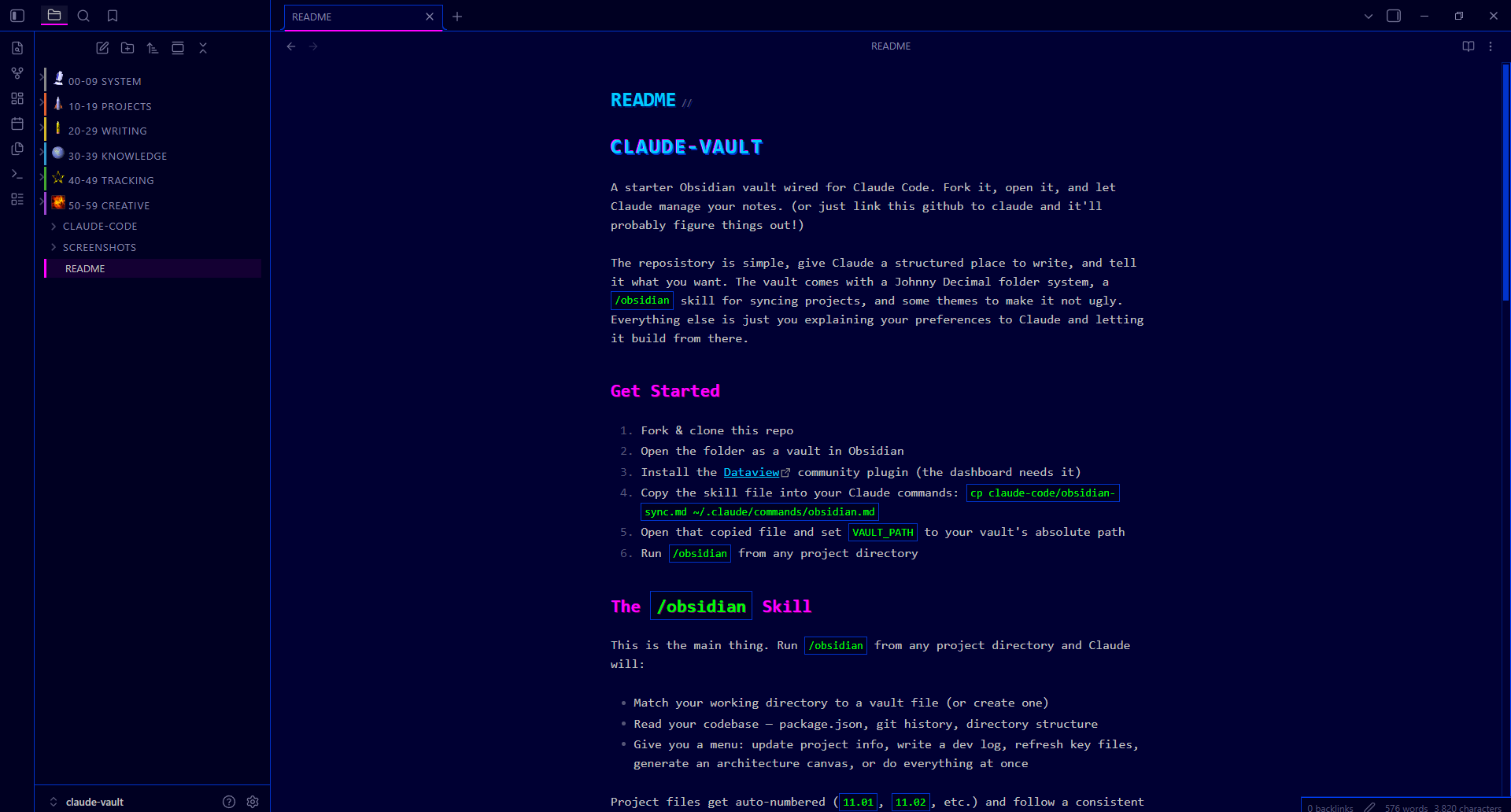Open the file explorer tab
Image resolution: width=1511 pixels, height=812 pixels.
[x=54, y=16]
